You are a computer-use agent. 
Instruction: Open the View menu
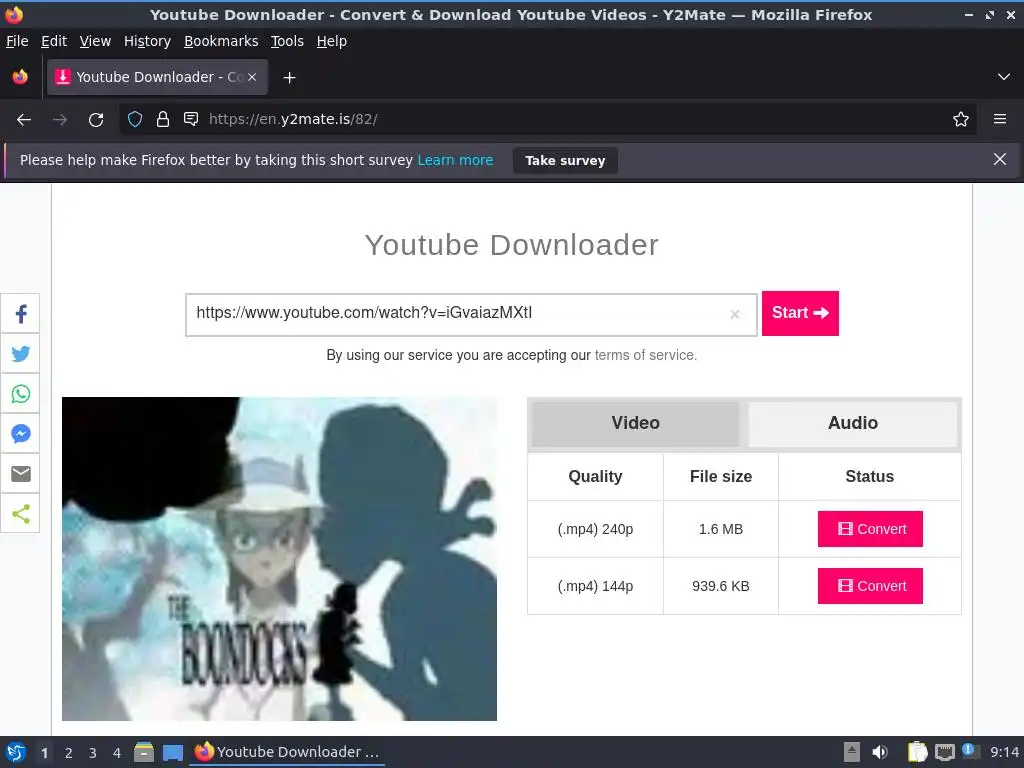tap(95, 41)
